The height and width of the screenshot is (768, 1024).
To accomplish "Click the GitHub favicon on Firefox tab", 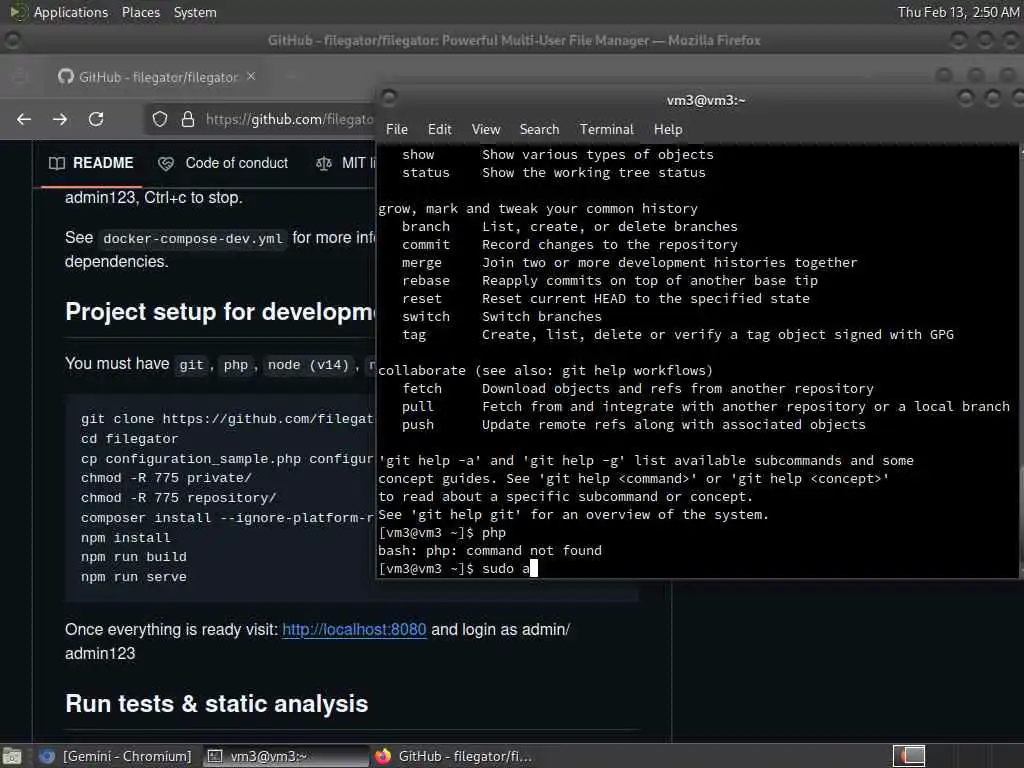I will pyautogui.click(x=66, y=76).
